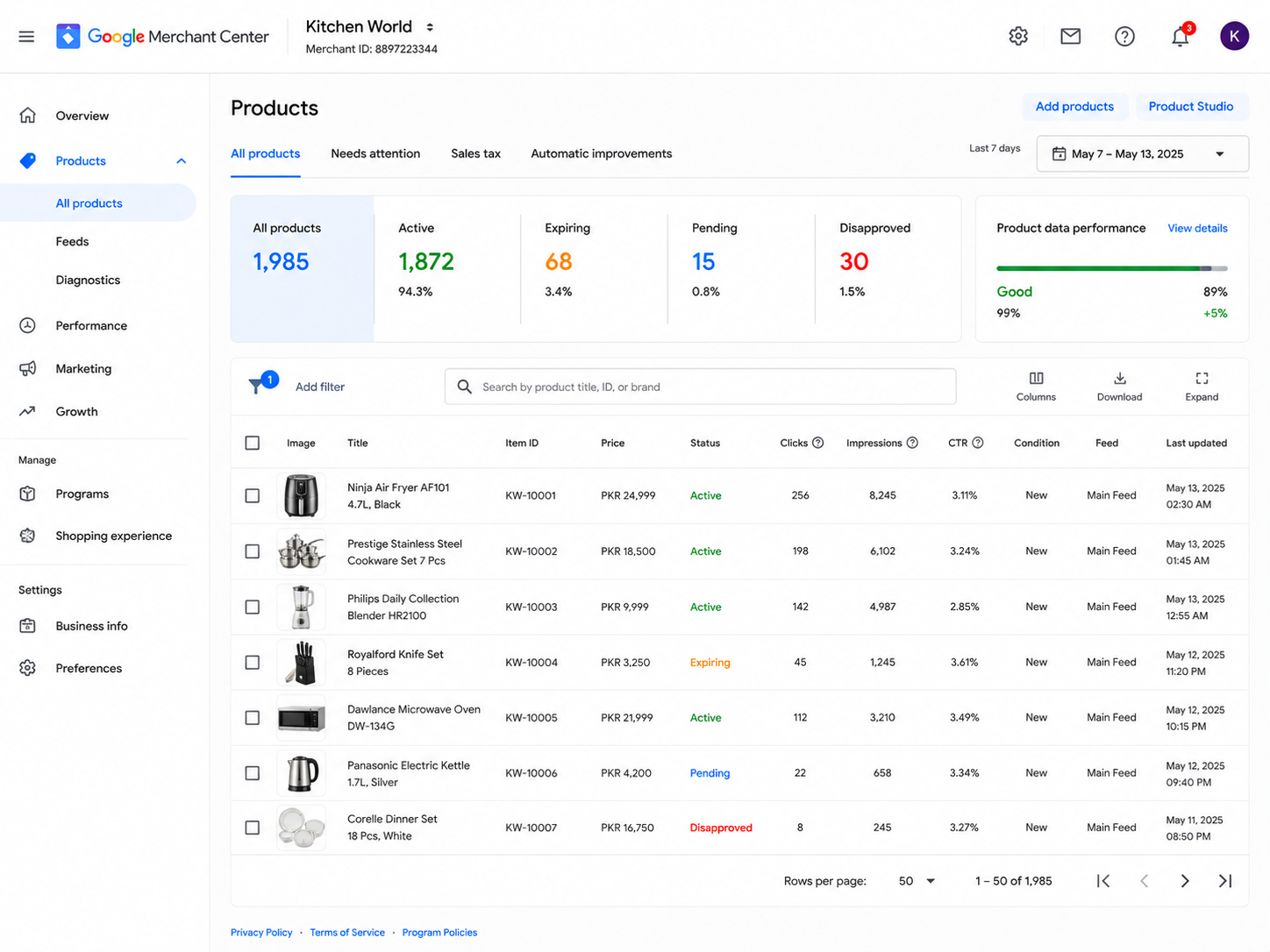Screen dimensions: 1270x952
Task: Open Feeds in the sidebar
Action: 72,242
